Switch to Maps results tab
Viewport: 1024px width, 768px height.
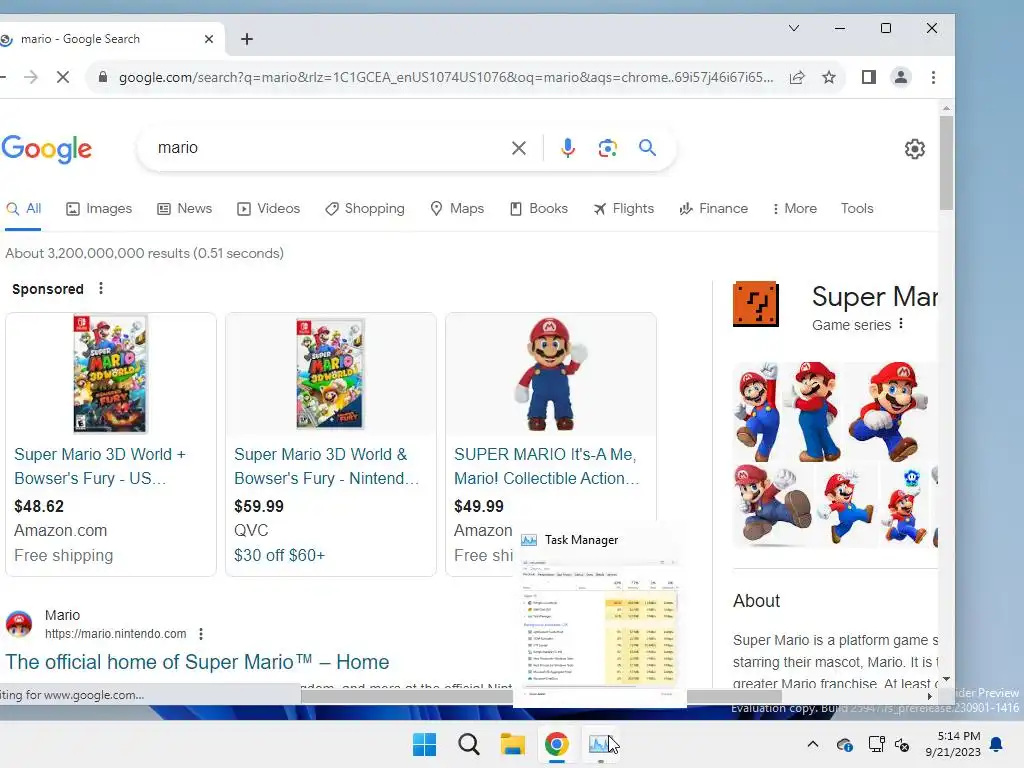click(456, 208)
